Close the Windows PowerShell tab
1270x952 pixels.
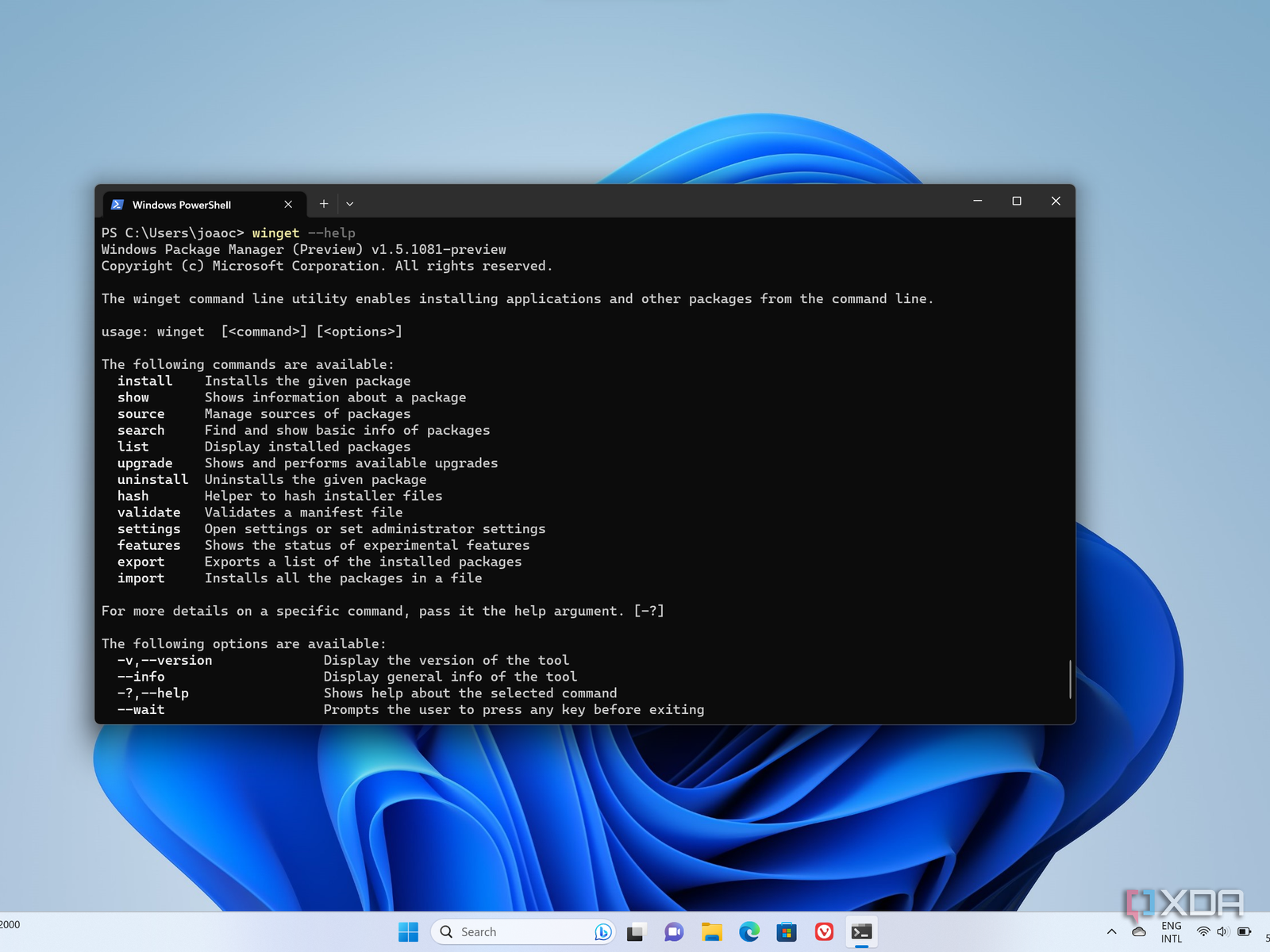point(288,204)
